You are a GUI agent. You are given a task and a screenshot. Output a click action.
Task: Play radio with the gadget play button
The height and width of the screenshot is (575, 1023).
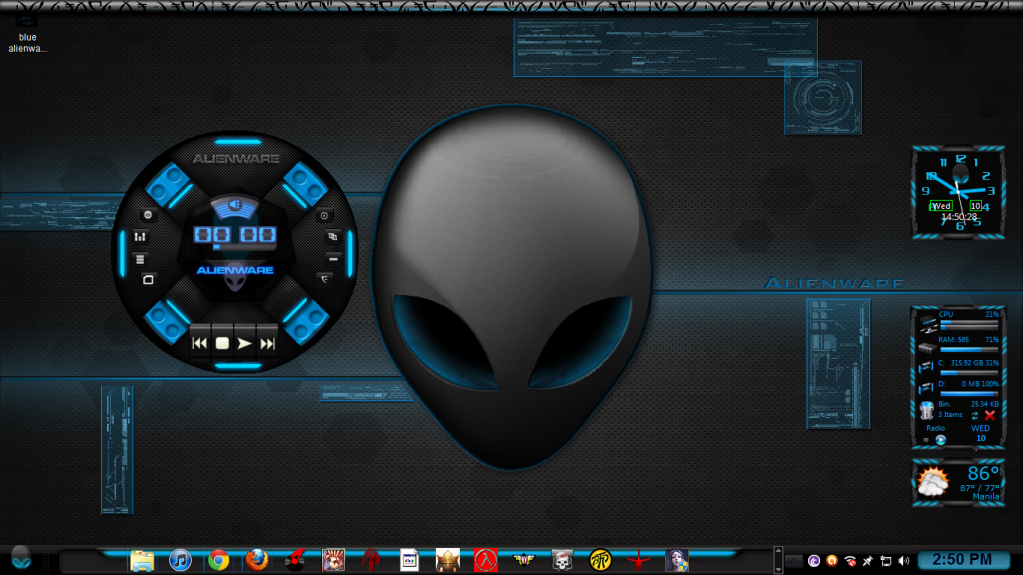point(941,439)
